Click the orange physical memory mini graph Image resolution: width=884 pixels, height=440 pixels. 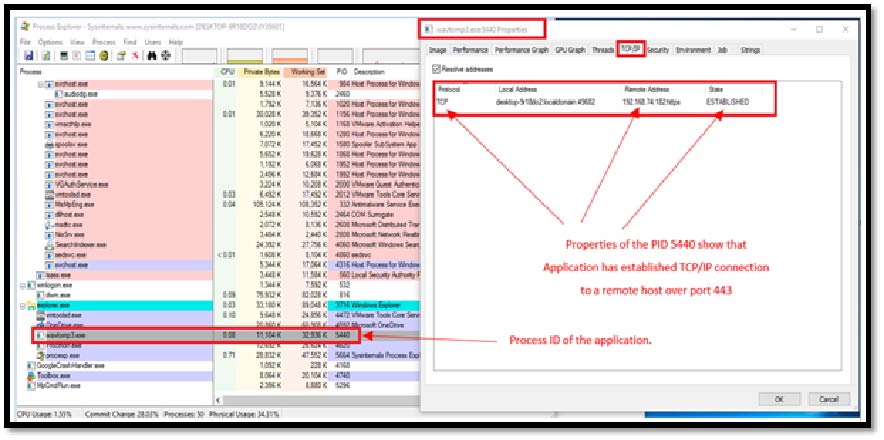point(290,56)
